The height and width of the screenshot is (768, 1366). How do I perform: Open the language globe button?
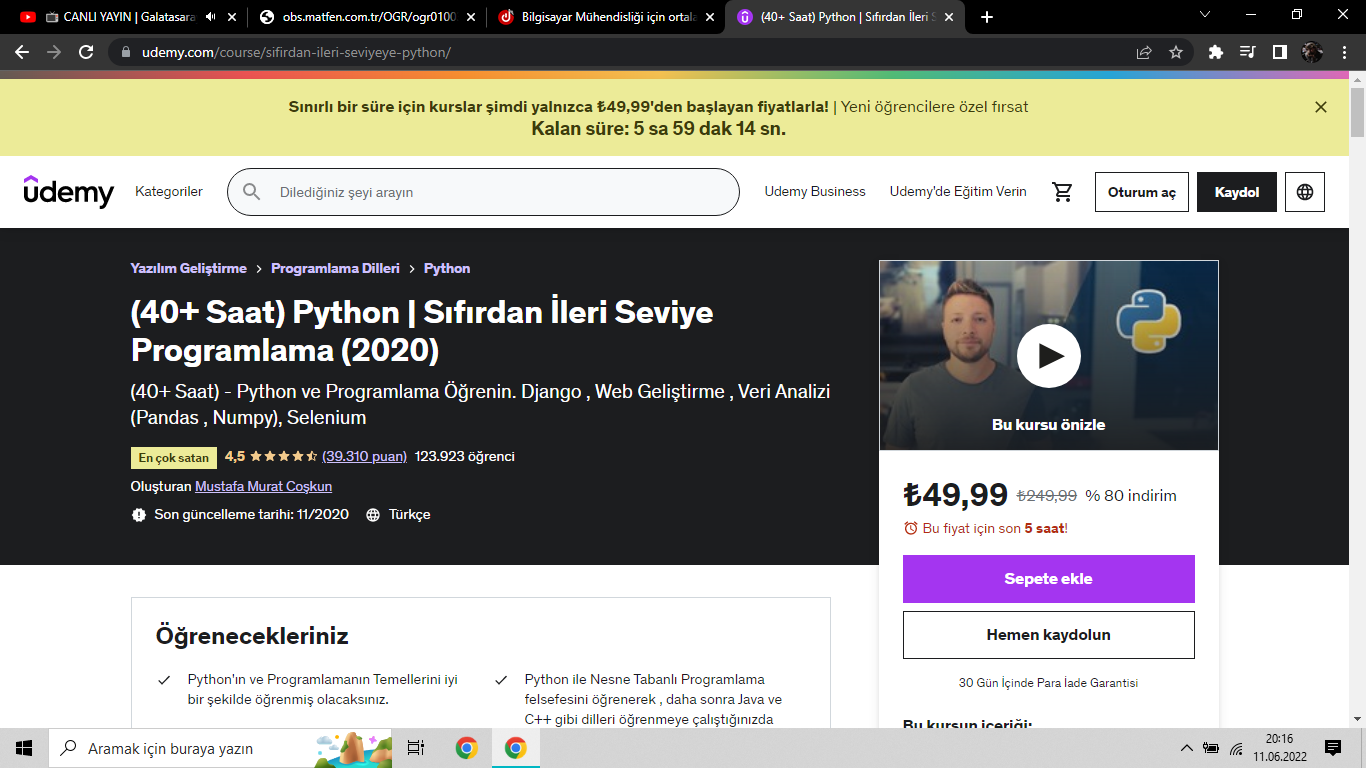click(1305, 192)
